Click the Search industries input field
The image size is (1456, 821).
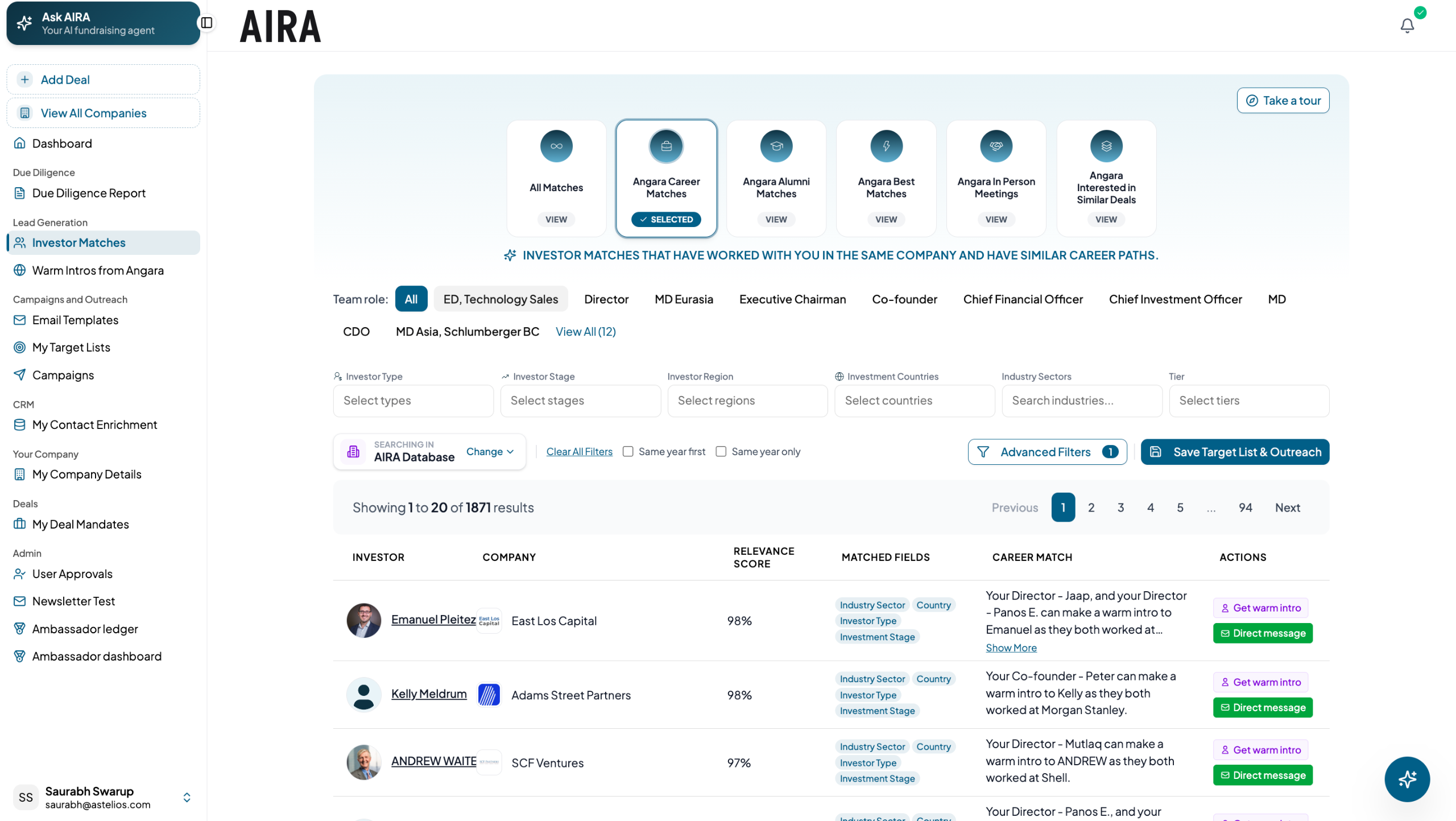(1082, 401)
